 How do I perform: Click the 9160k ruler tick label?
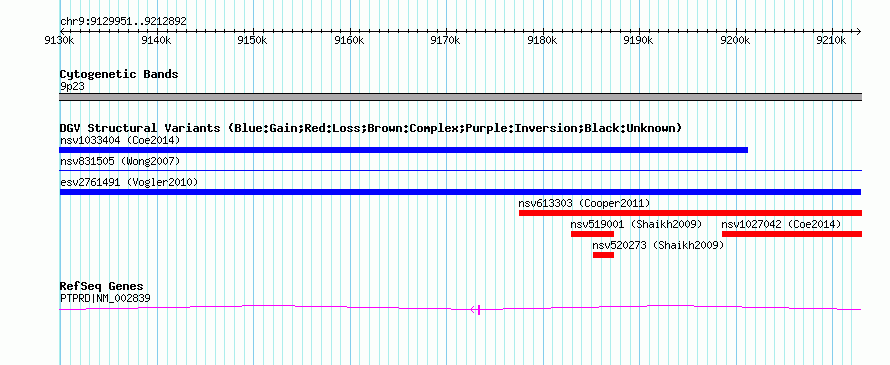click(349, 41)
